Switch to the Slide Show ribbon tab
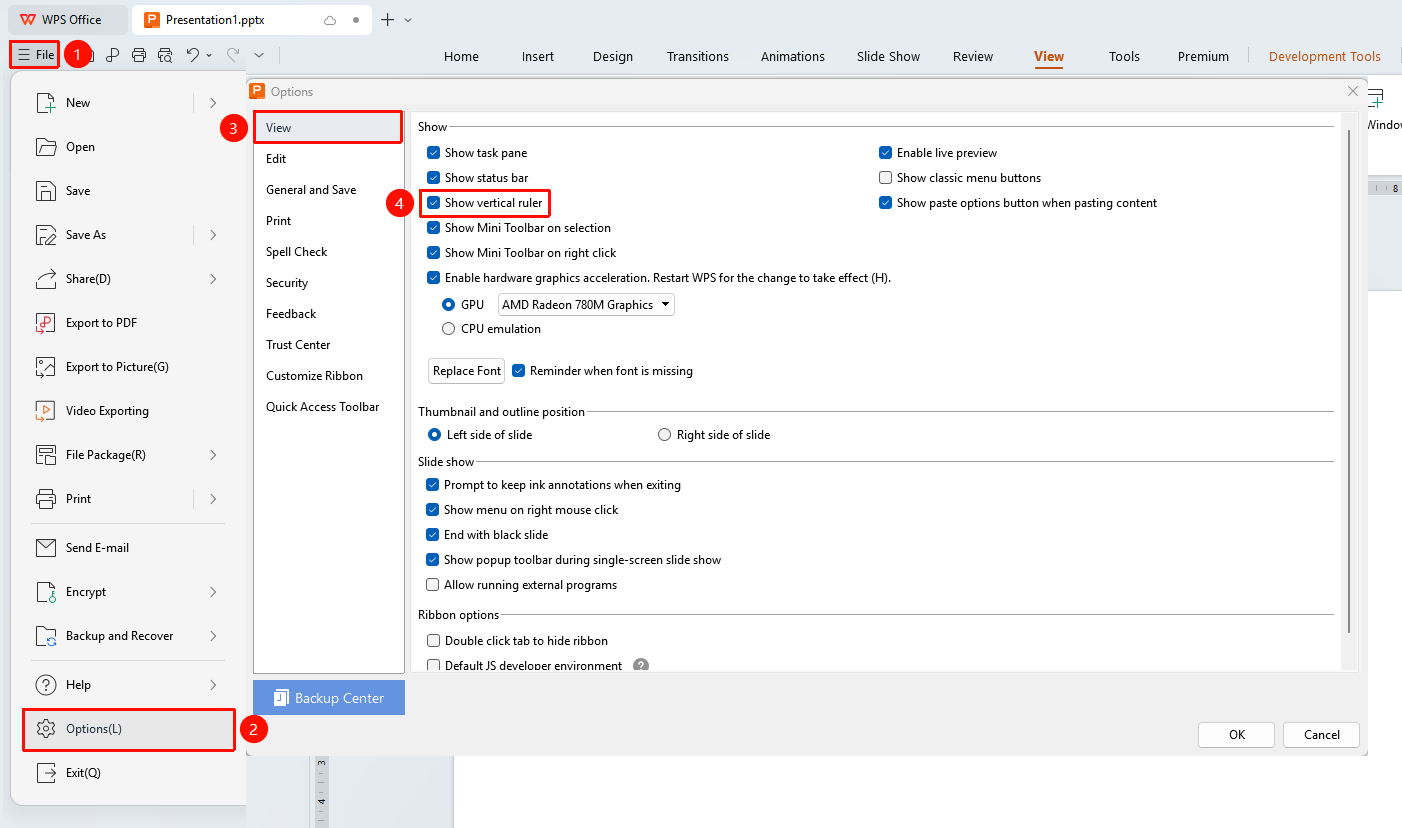This screenshot has width=1402, height=828. pos(888,57)
